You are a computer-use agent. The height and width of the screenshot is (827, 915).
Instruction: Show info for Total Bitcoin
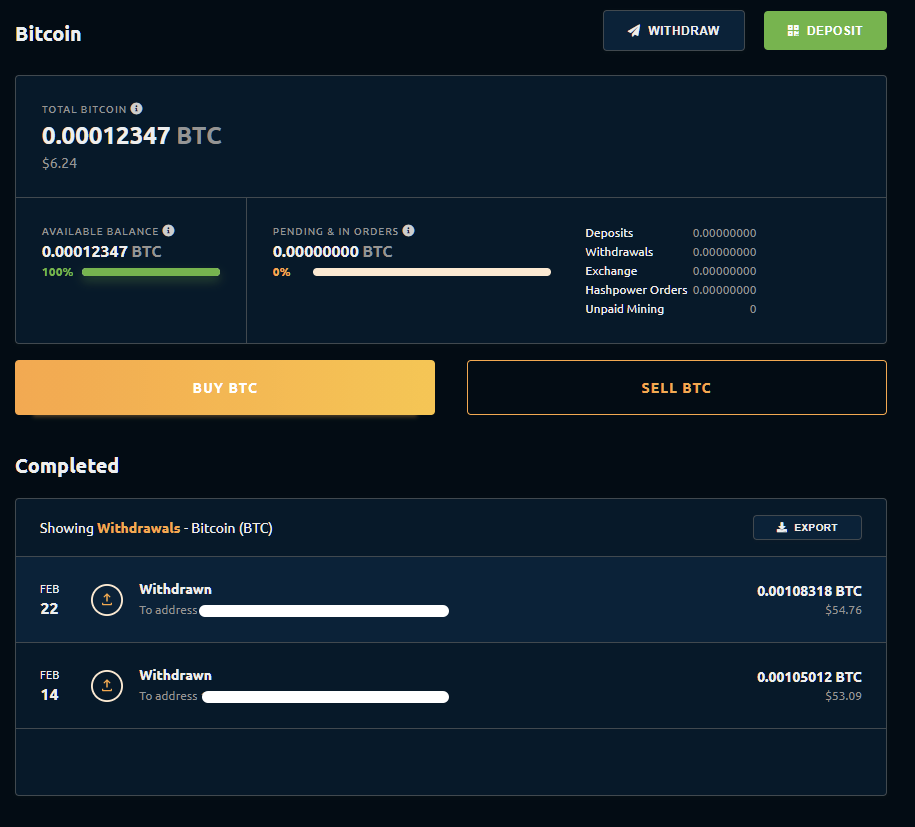(137, 109)
